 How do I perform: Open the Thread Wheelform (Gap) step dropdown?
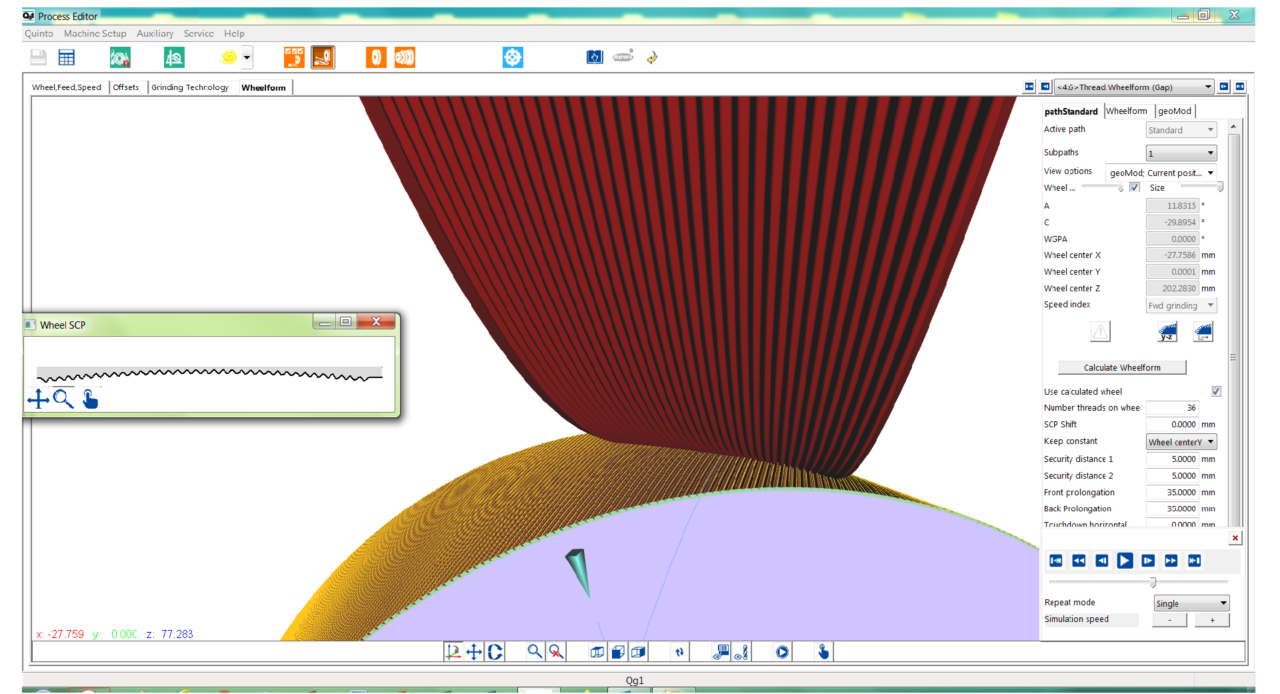1134,87
